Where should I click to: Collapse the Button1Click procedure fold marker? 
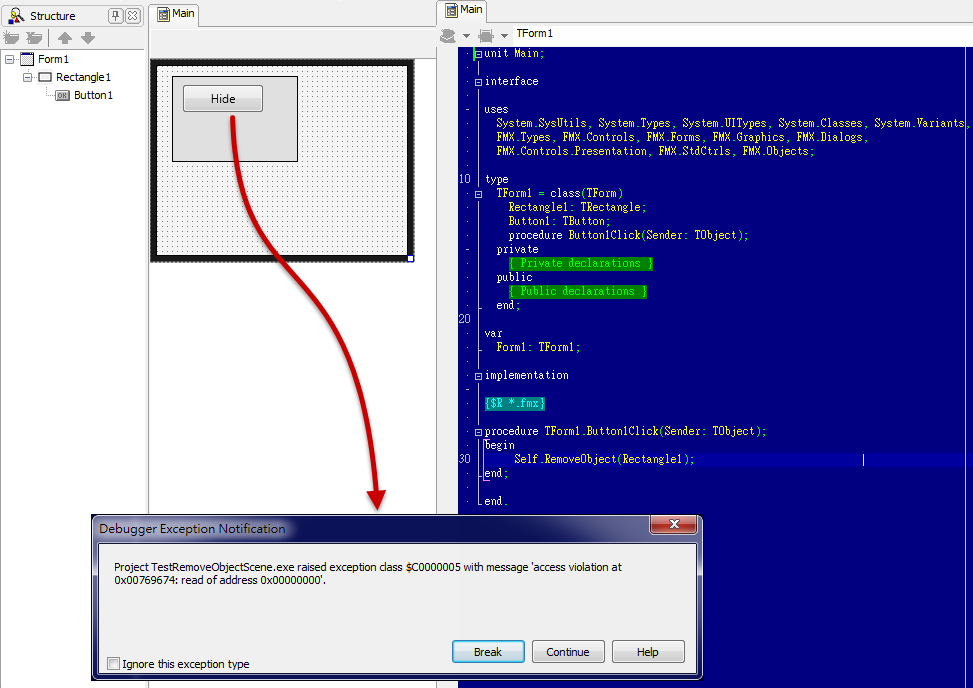click(x=478, y=432)
